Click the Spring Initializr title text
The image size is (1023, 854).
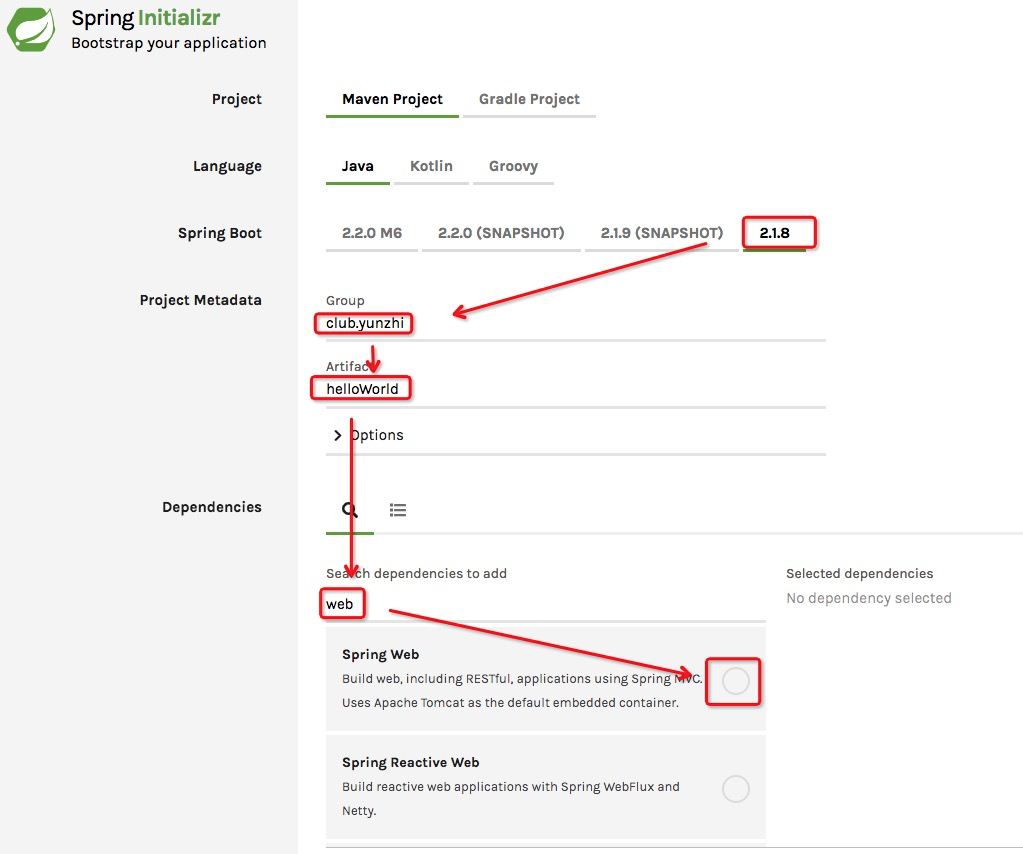[x=145, y=18]
